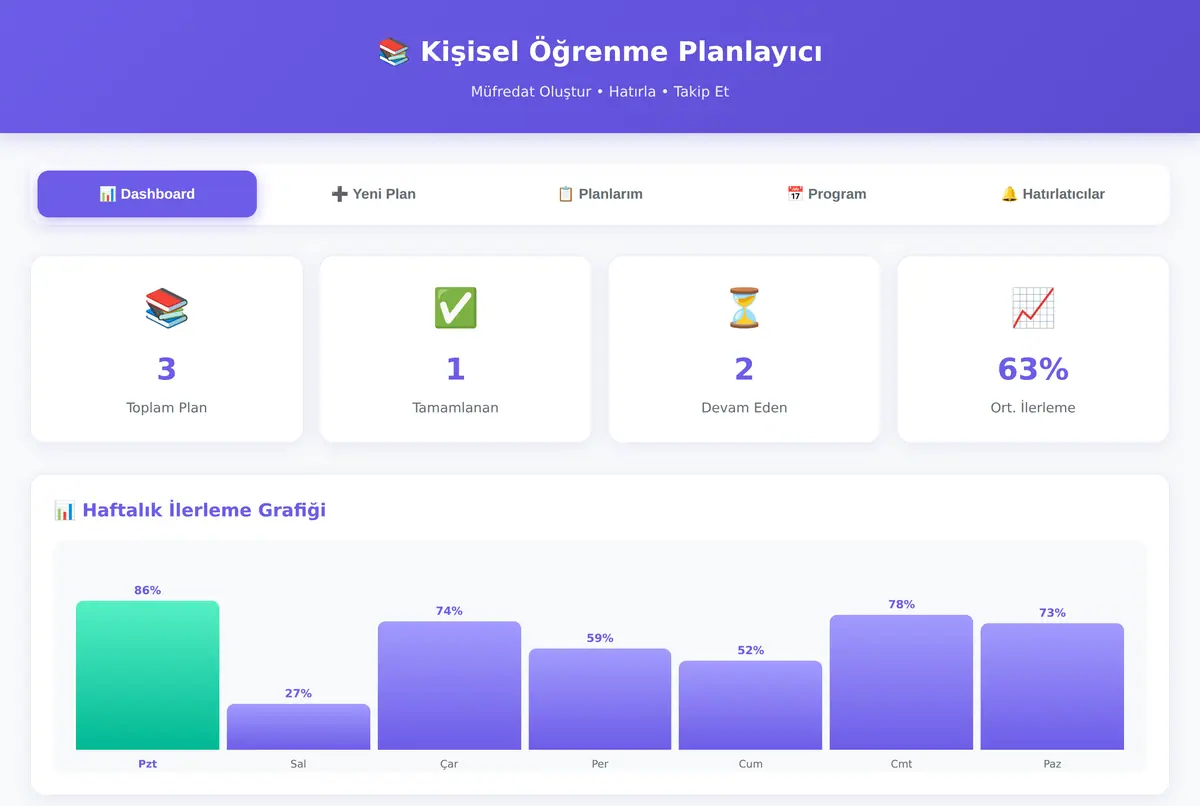1200x806 pixels.
Task: Click the green checkmark icon on Tamamlanan card
Action: [x=455, y=308]
